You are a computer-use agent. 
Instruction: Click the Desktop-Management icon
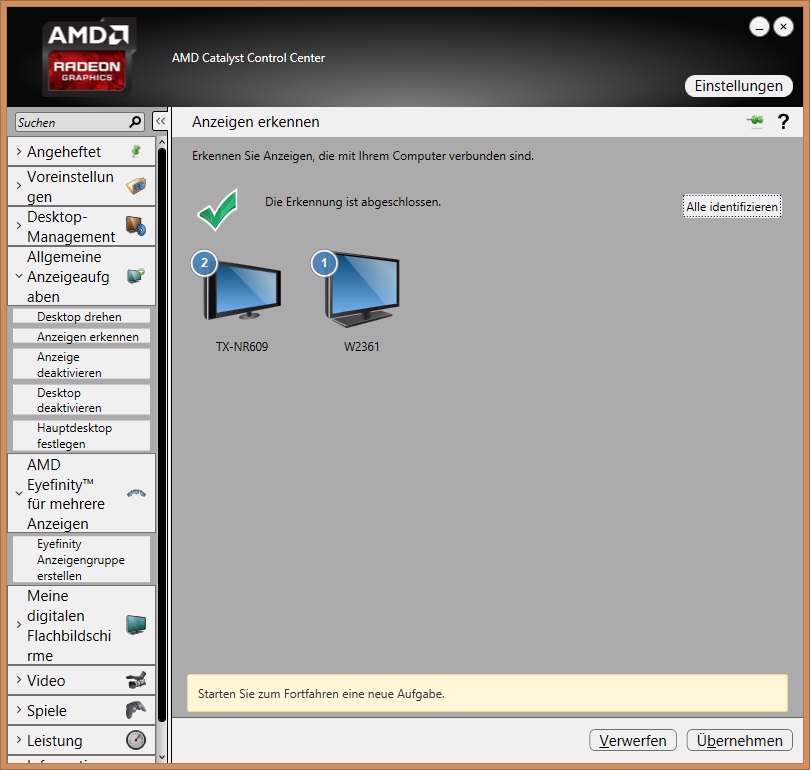pyautogui.click(x=136, y=226)
